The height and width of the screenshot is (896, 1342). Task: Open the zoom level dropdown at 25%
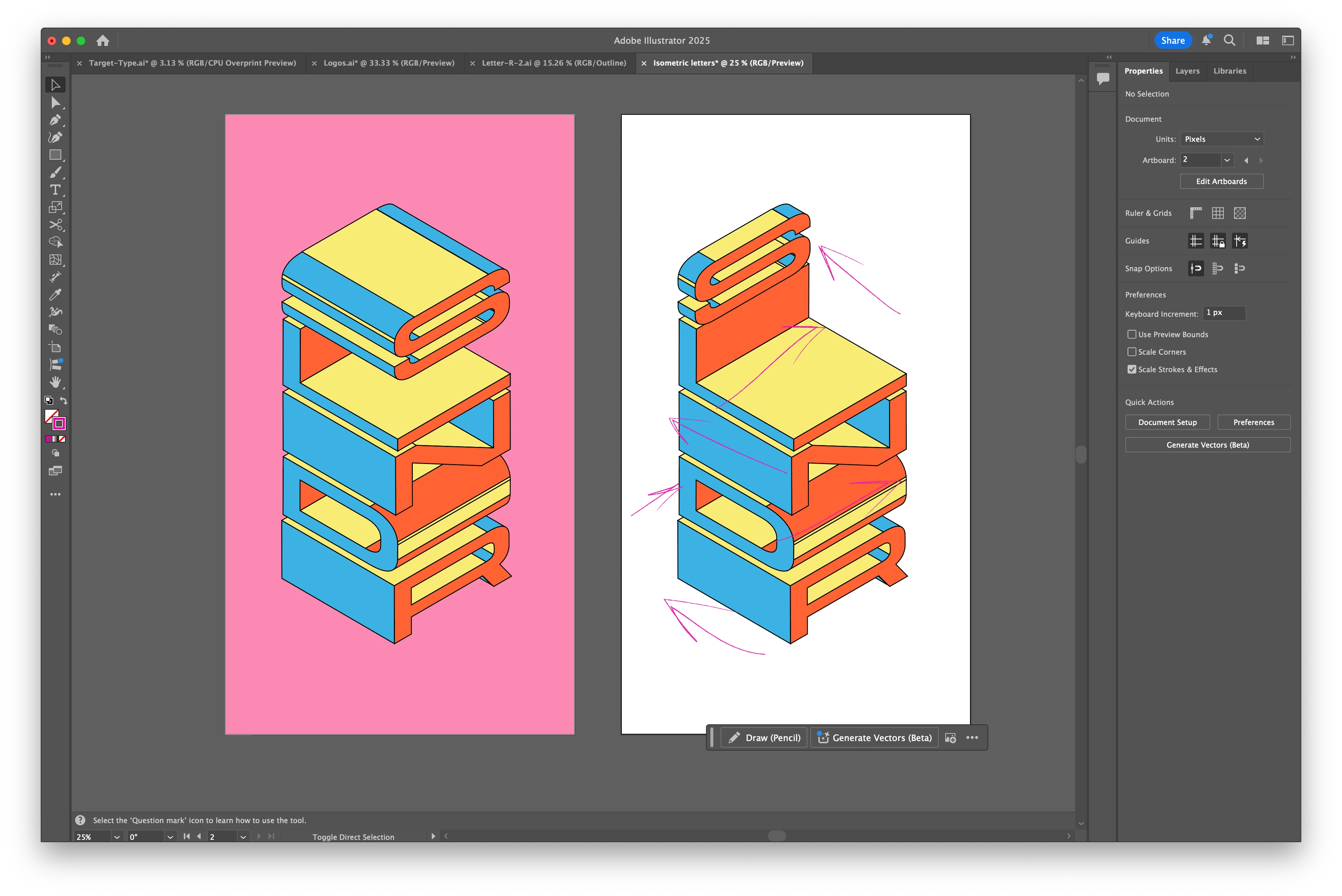tap(117, 837)
